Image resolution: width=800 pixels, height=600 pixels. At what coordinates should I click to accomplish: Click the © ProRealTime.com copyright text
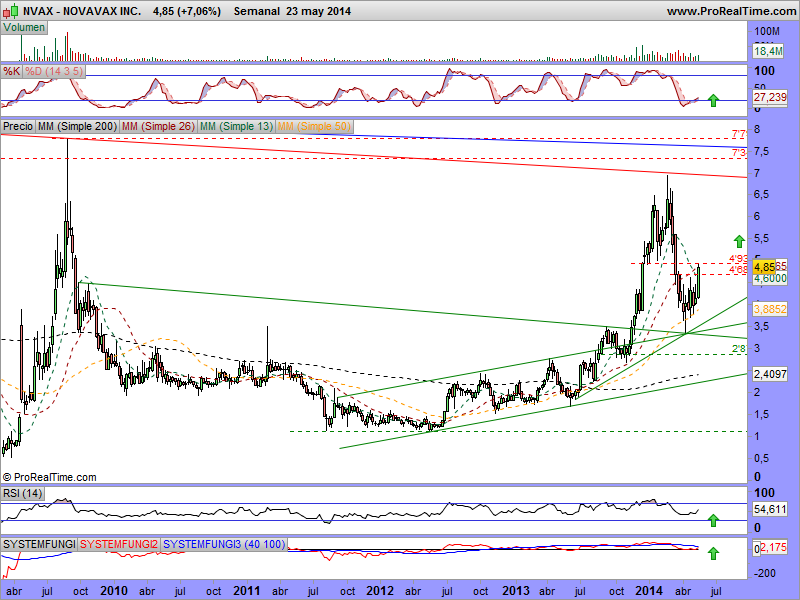[49, 477]
